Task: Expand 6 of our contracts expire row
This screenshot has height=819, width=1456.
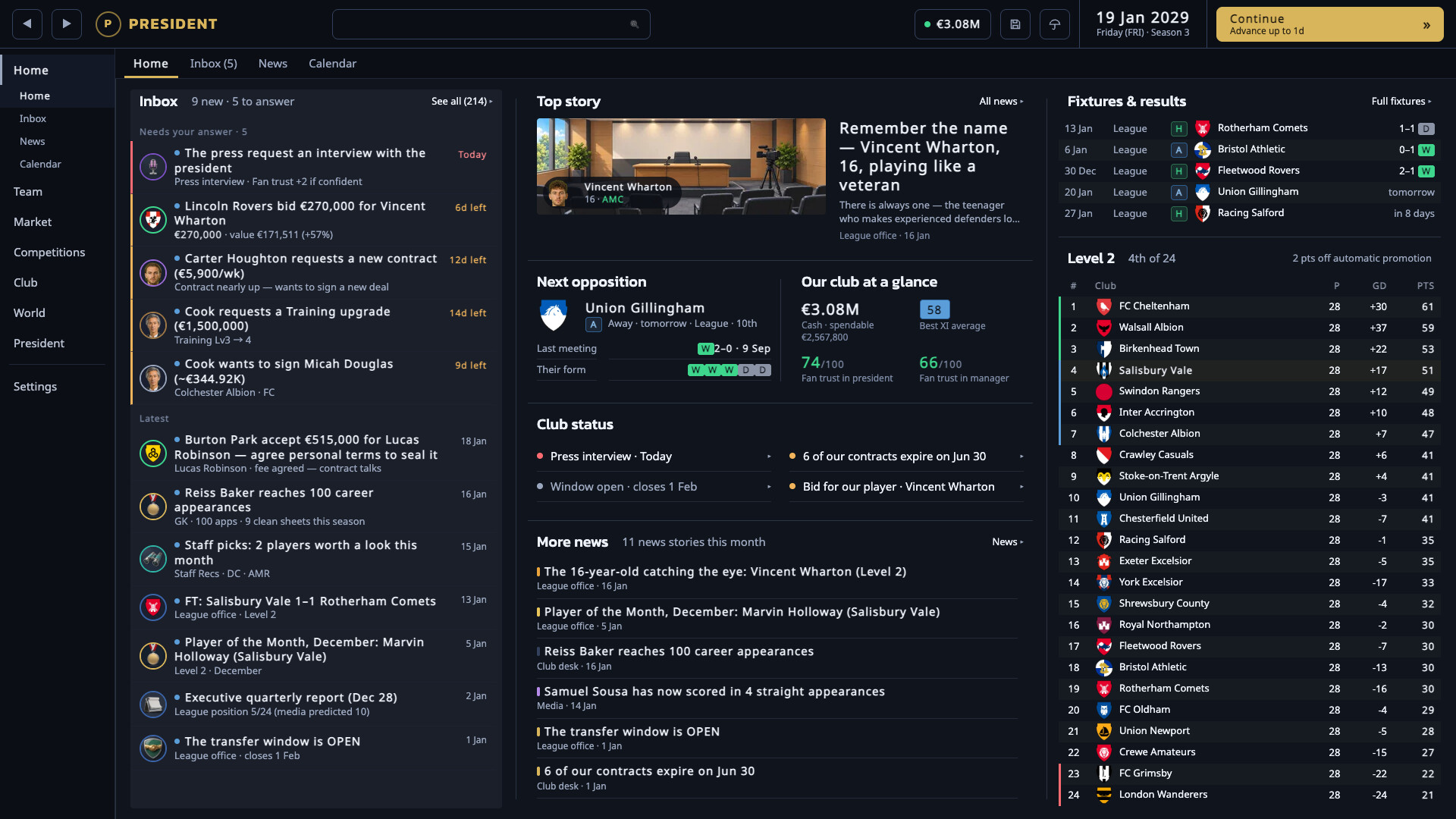Action: pyautogui.click(x=907, y=457)
